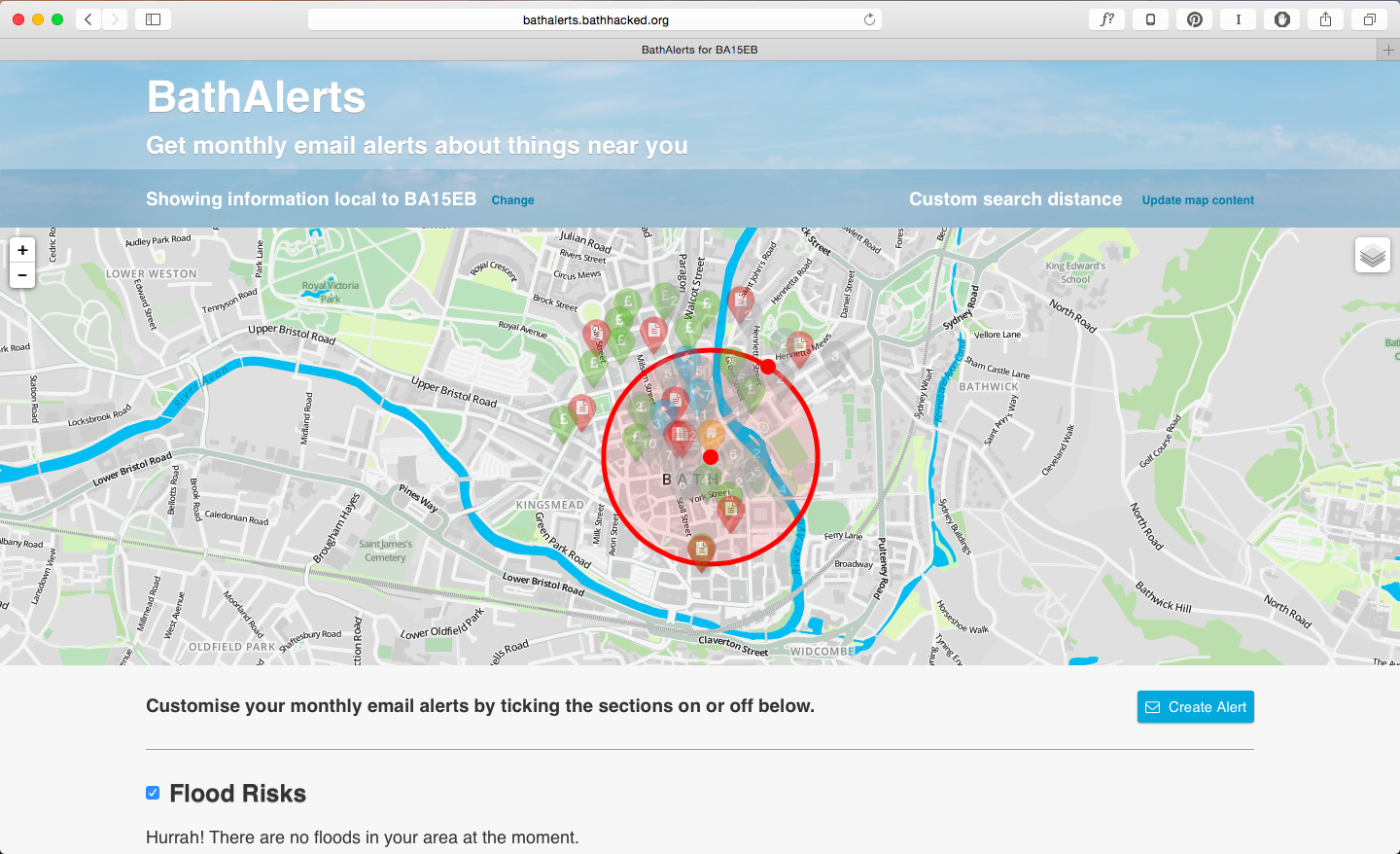1400x854 pixels.
Task: Click the Pinterest extension icon
Action: click(x=1194, y=19)
